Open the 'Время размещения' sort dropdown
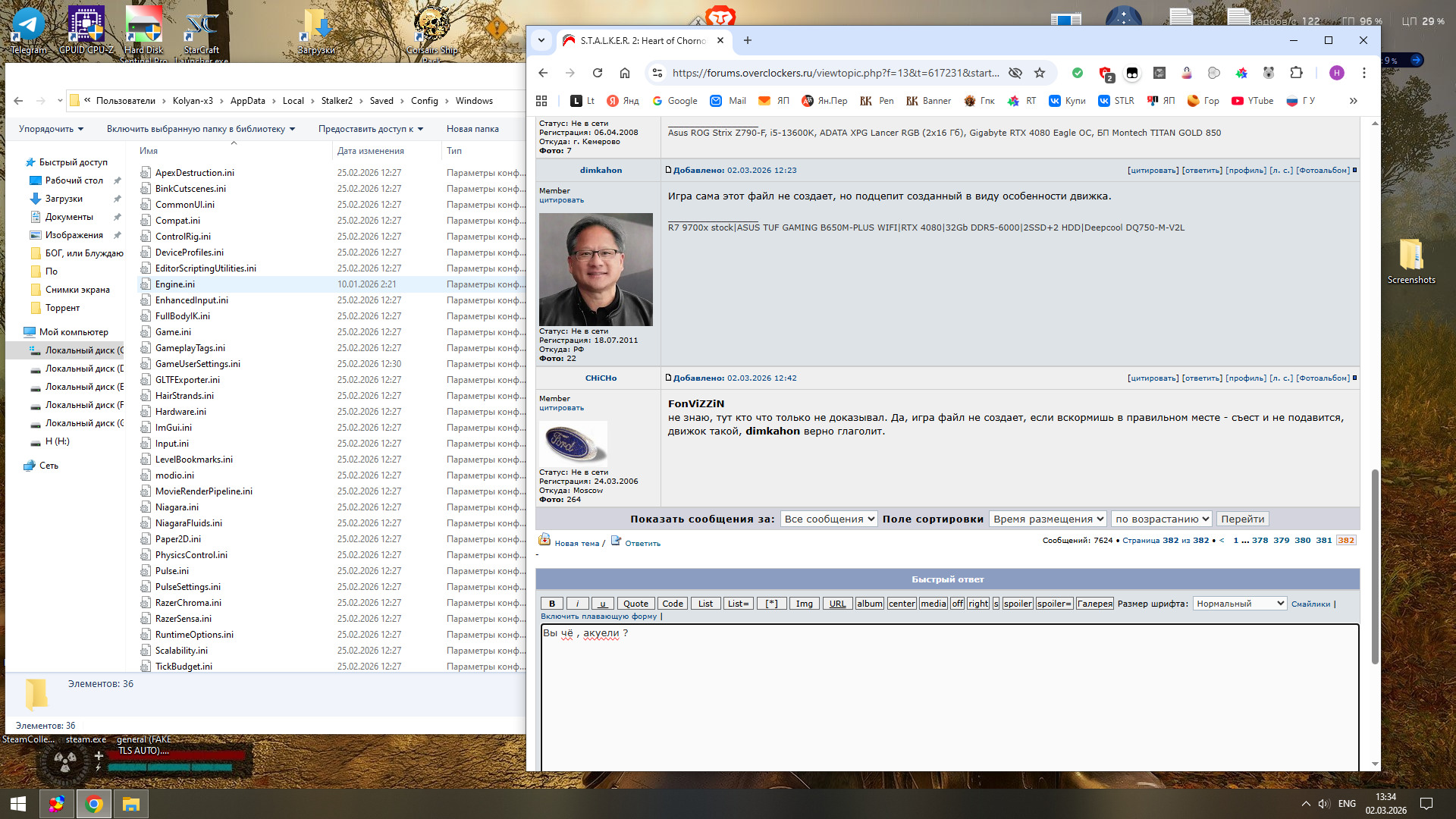This screenshot has width=1456, height=819. point(1047,519)
